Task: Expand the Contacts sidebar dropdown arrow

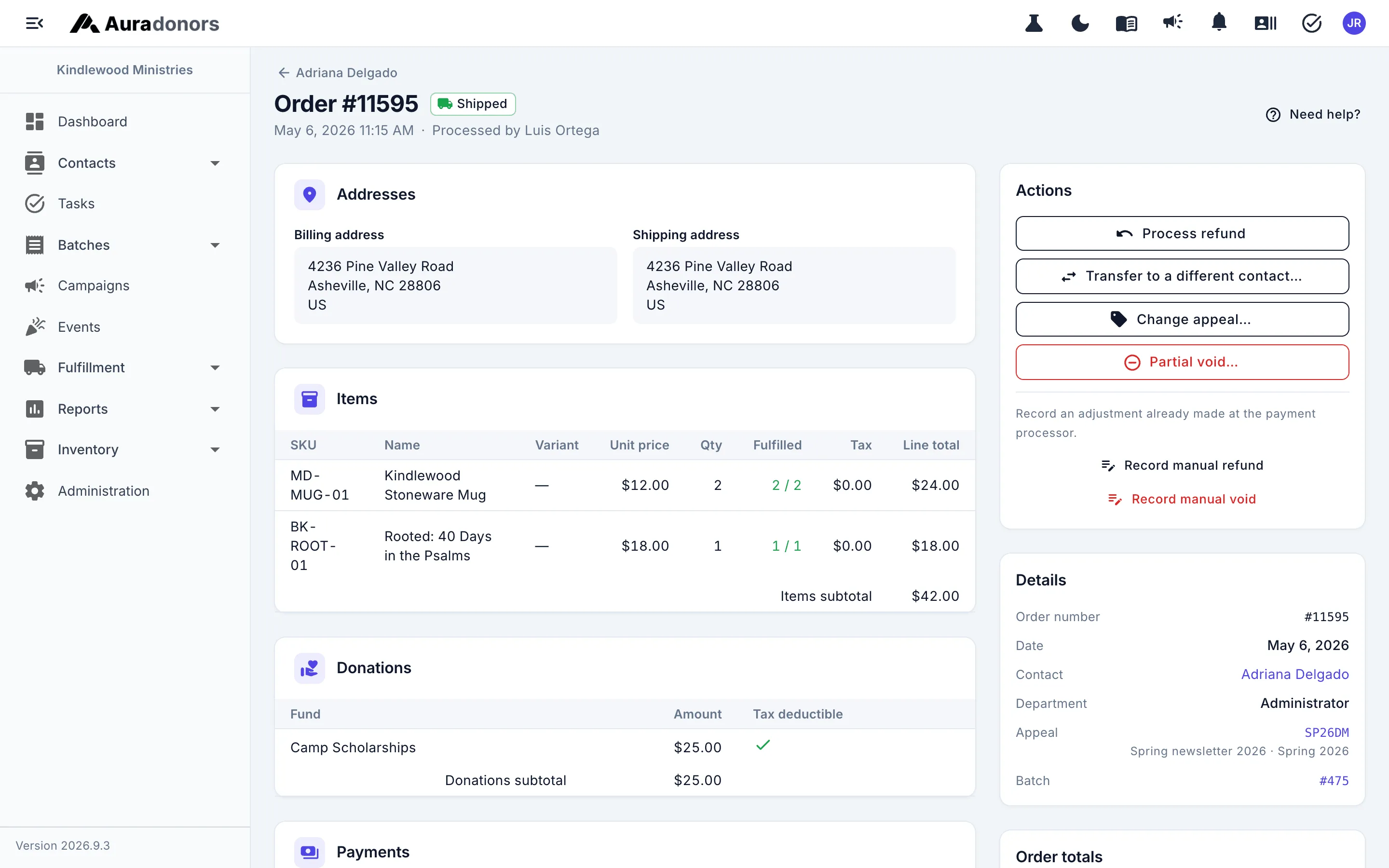Action: (x=215, y=163)
